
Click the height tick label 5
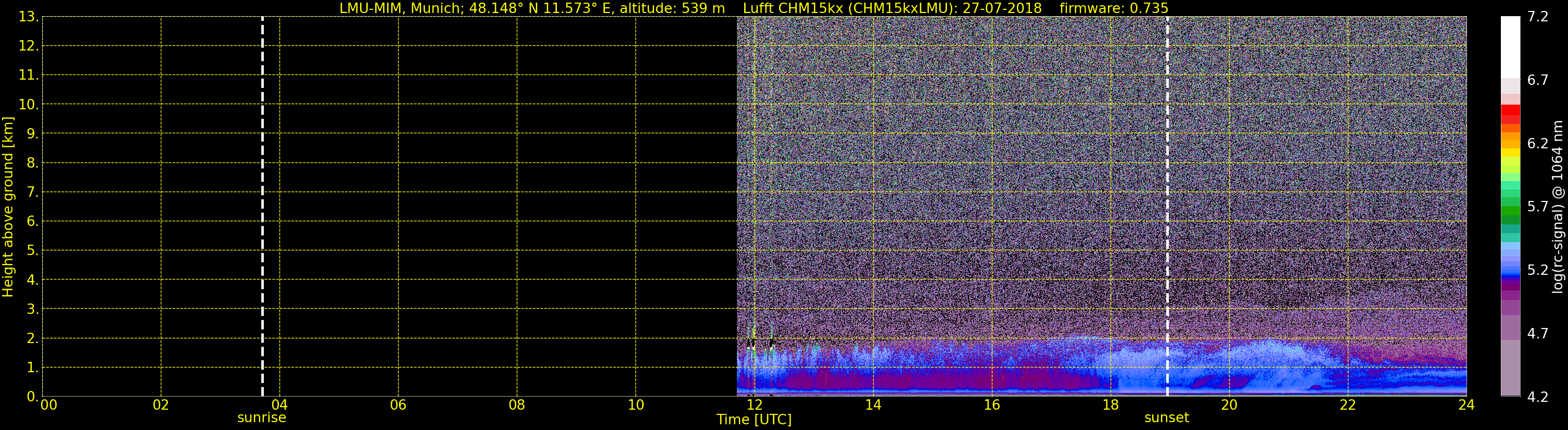pos(32,251)
